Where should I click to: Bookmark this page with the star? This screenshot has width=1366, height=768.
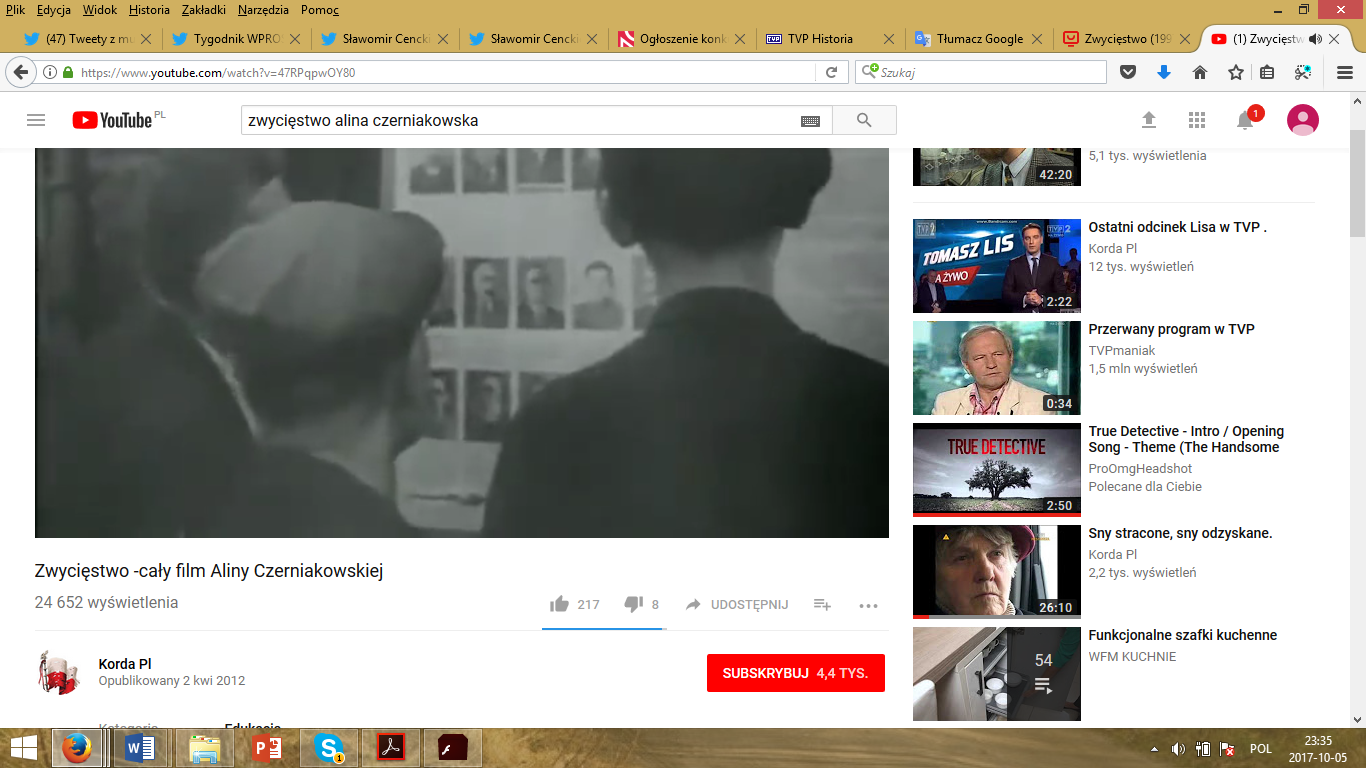tap(1236, 72)
